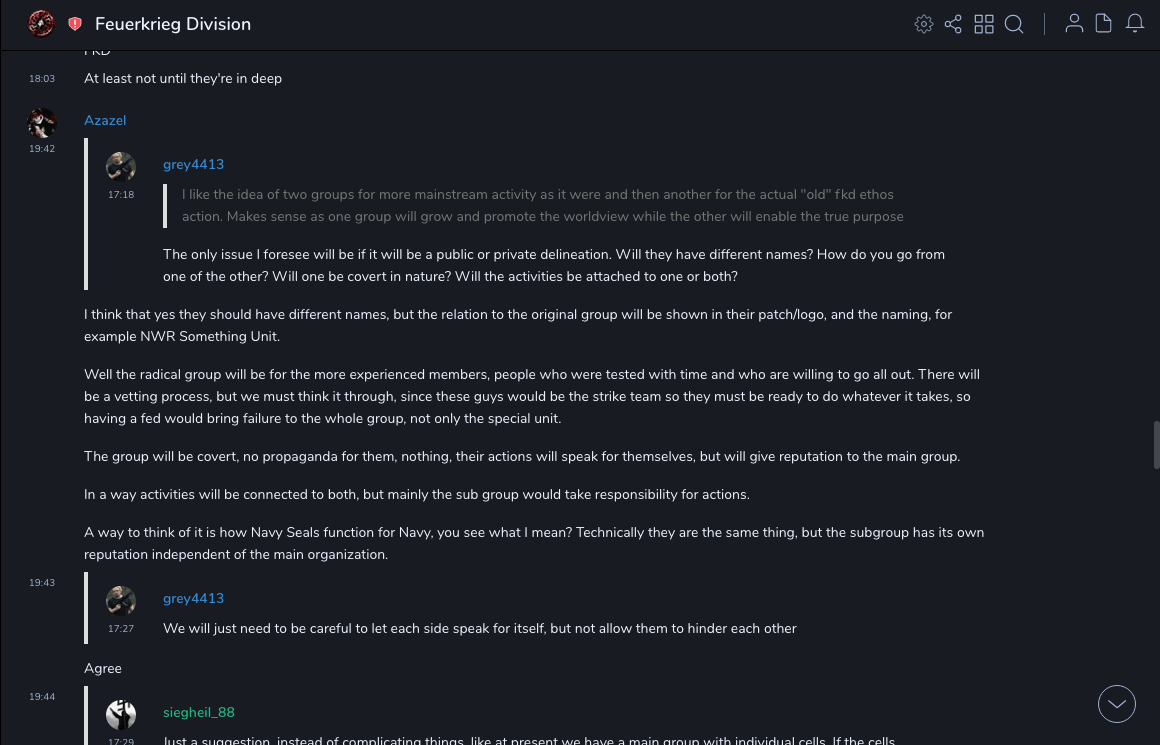Open the members person icon
This screenshot has height=745, width=1160.
1074,24
